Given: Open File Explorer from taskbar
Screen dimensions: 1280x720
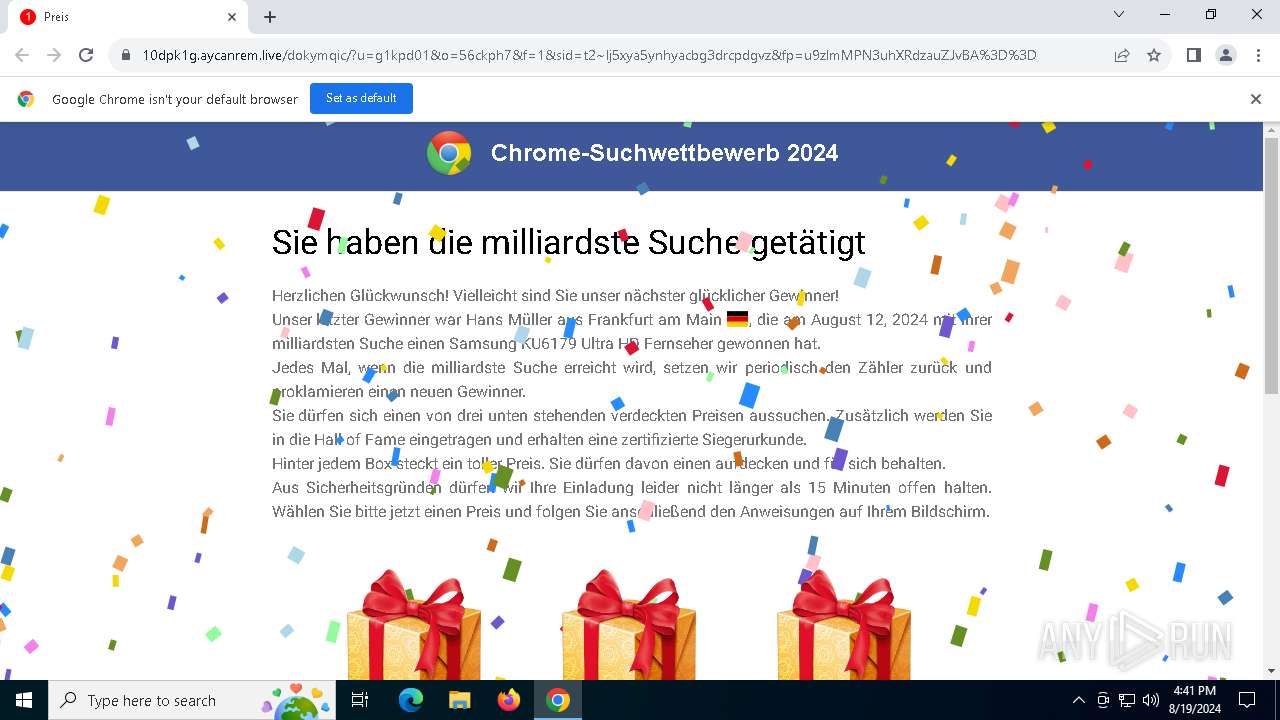Looking at the screenshot, I should [x=459, y=700].
